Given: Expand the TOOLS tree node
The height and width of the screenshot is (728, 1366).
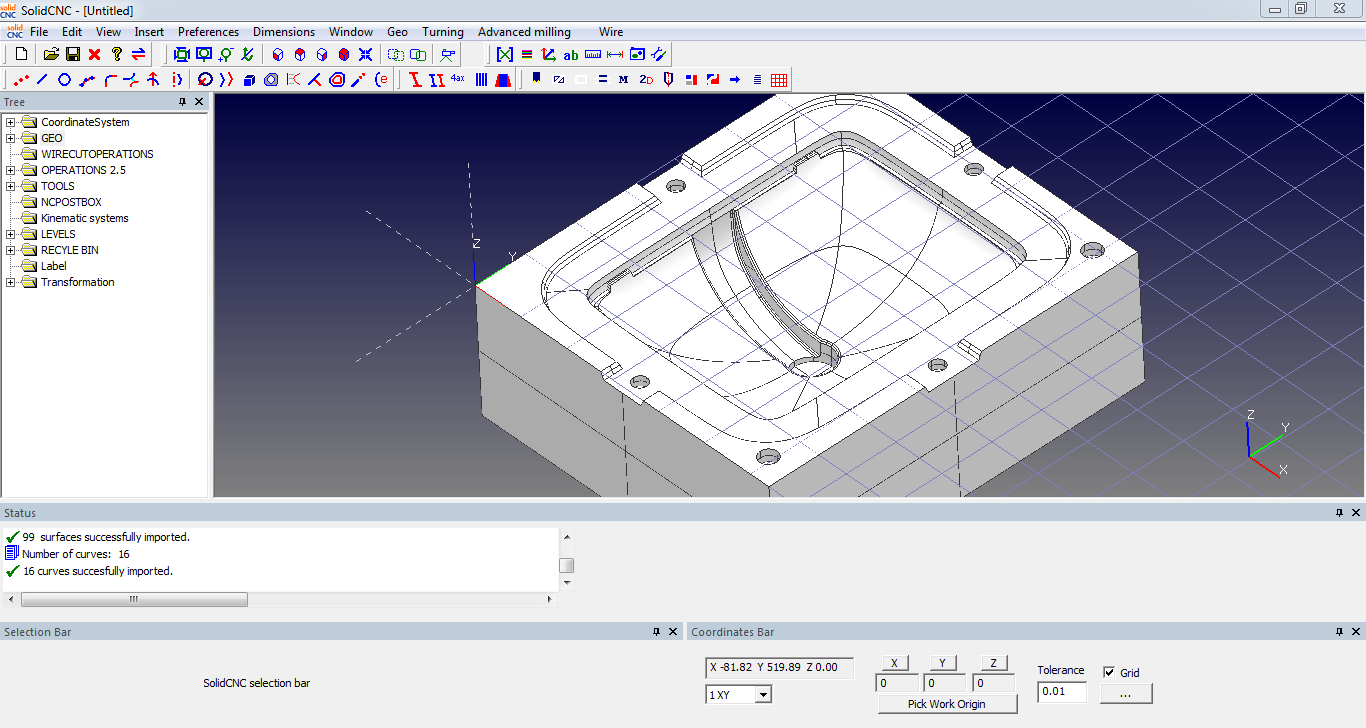Looking at the screenshot, I should coord(11,186).
